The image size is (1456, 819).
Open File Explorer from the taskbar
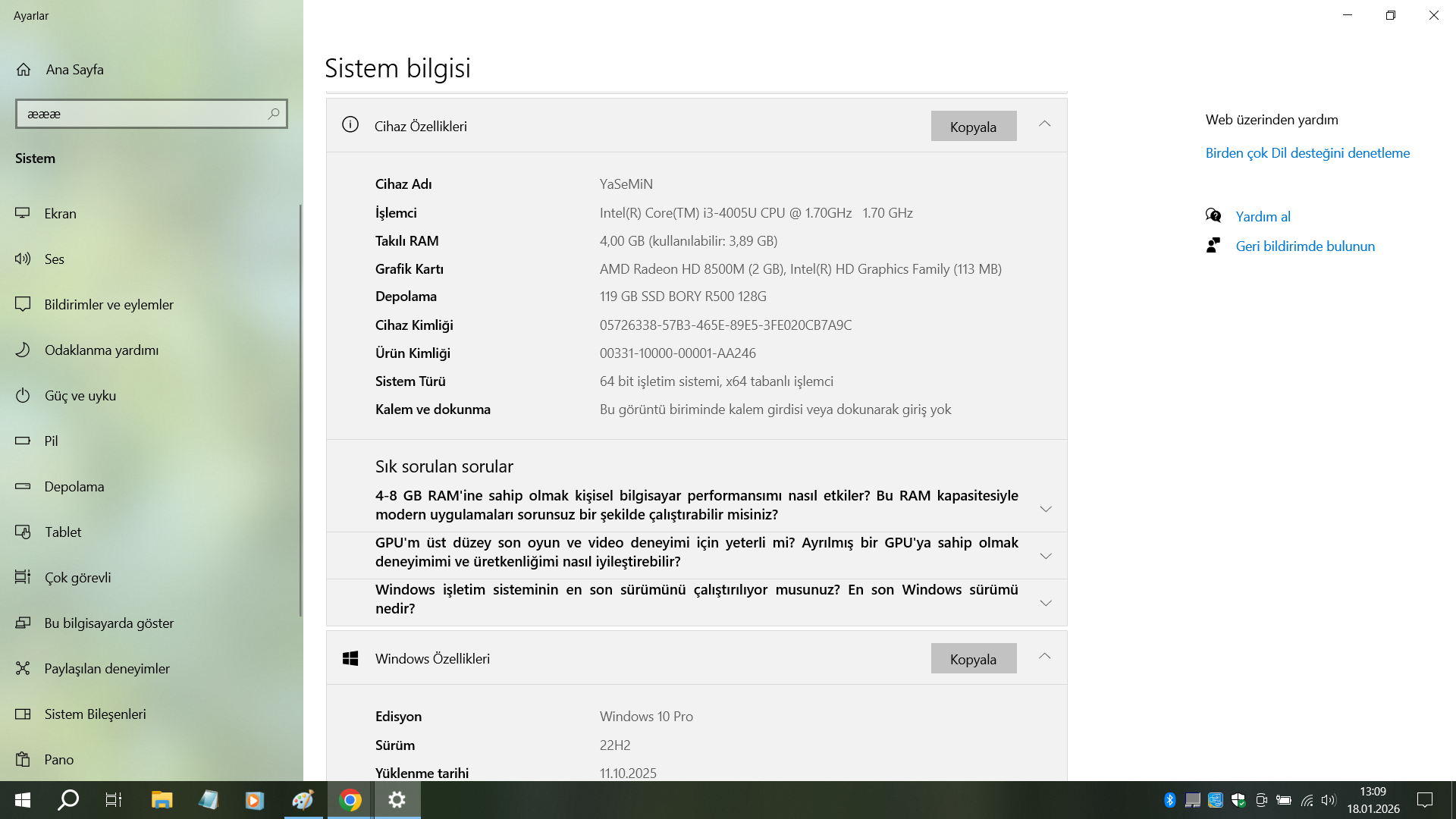point(162,800)
